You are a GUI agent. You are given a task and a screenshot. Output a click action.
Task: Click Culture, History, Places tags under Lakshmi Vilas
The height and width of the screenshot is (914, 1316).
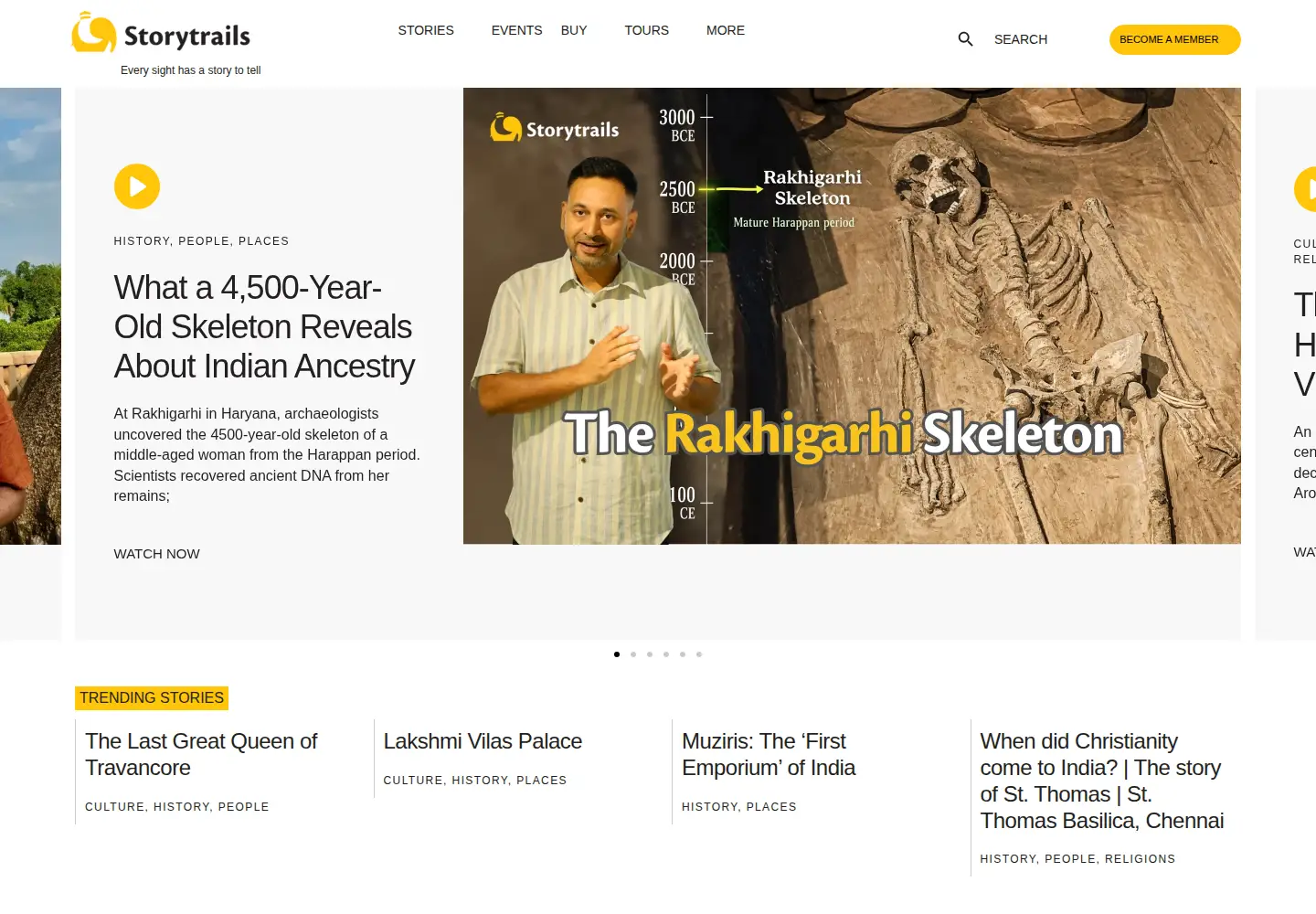pyautogui.click(x=475, y=781)
